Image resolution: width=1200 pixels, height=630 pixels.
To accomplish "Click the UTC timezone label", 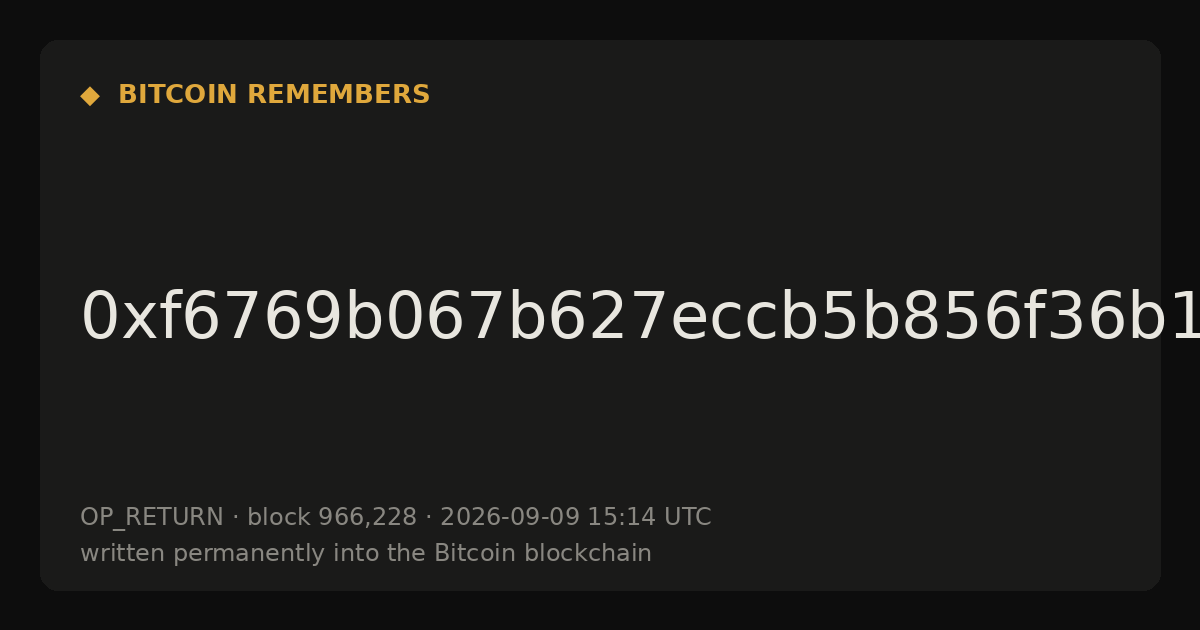I will click(687, 517).
